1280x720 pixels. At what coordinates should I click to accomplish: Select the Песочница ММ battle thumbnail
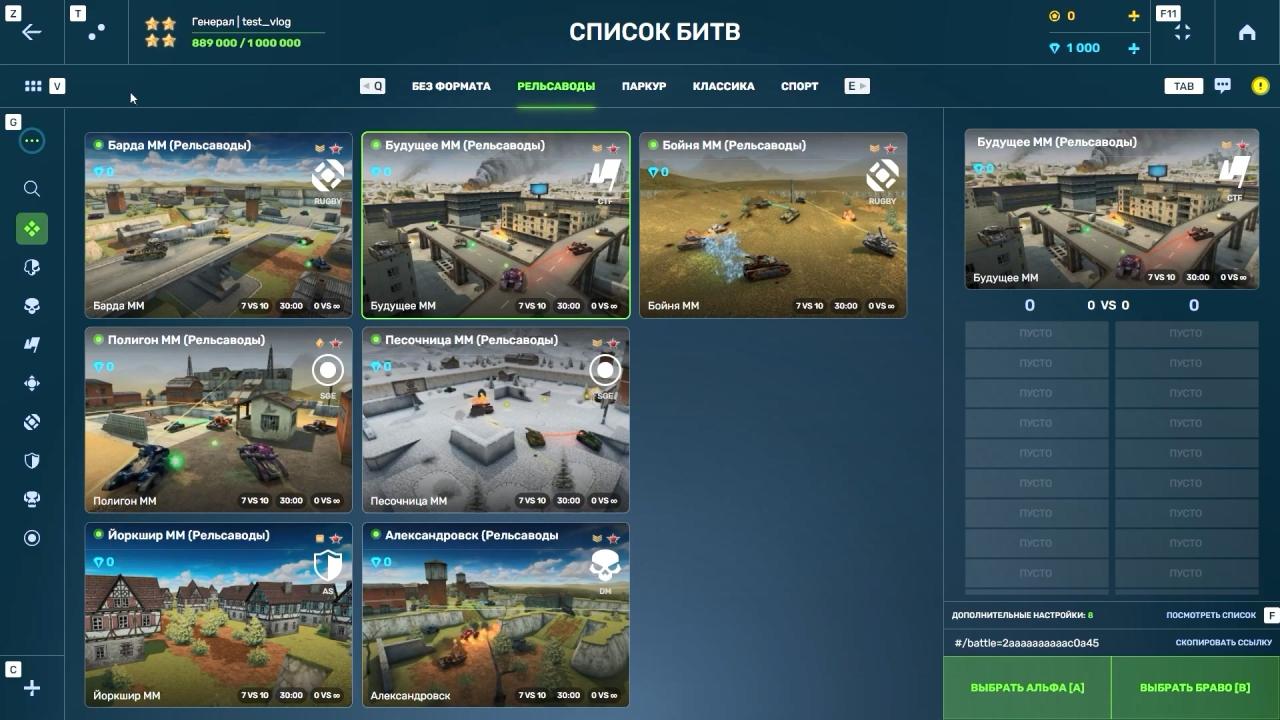point(496,420)
